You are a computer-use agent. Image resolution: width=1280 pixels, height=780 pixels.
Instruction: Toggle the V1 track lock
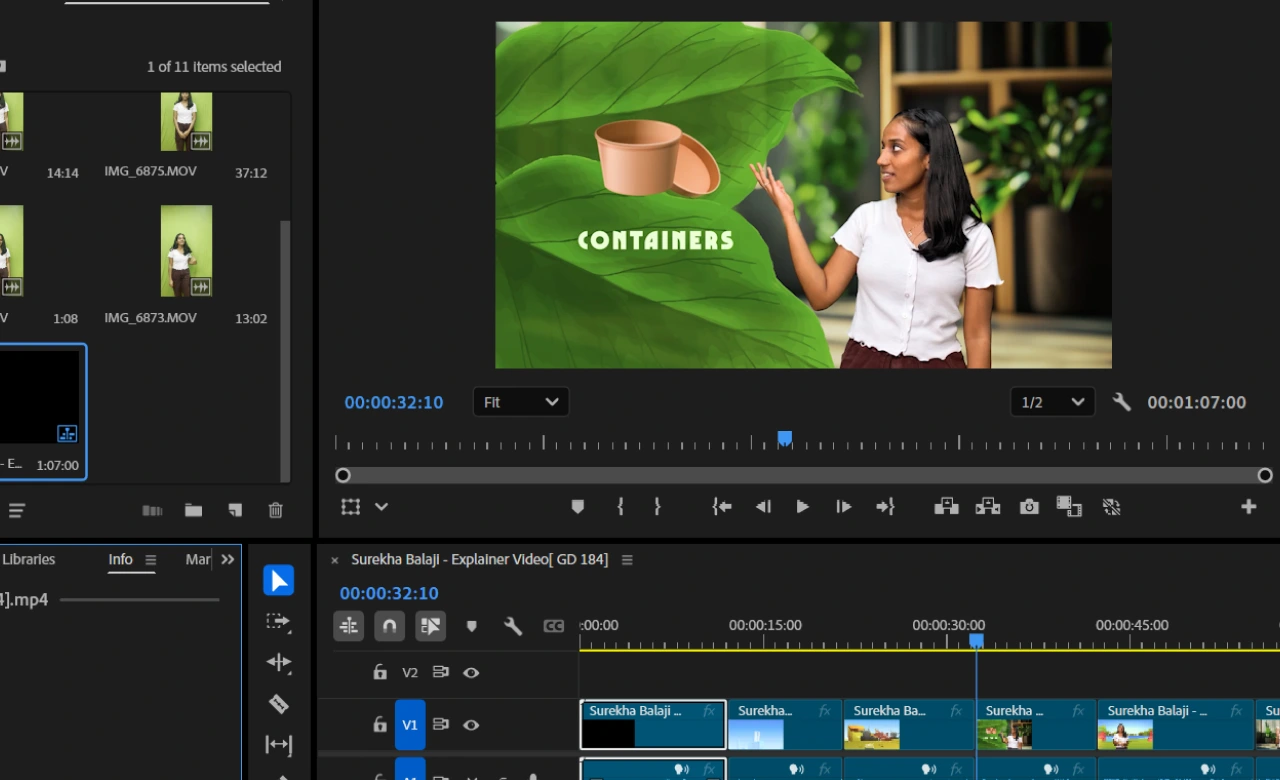(x=380, y=725)
